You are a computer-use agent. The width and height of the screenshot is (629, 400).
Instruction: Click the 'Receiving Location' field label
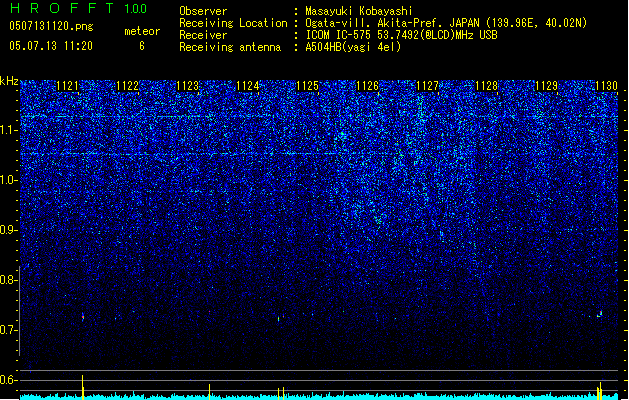[x=233, y=23]
